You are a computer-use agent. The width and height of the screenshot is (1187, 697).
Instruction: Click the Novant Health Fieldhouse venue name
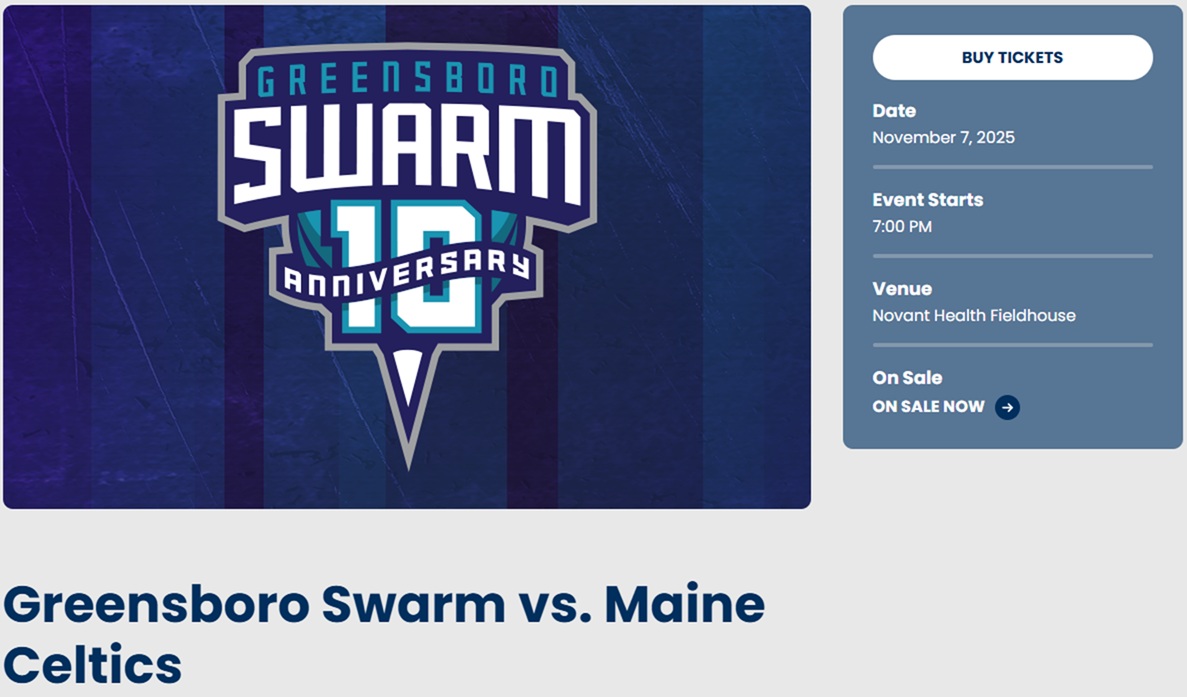(x=974, y=316)
